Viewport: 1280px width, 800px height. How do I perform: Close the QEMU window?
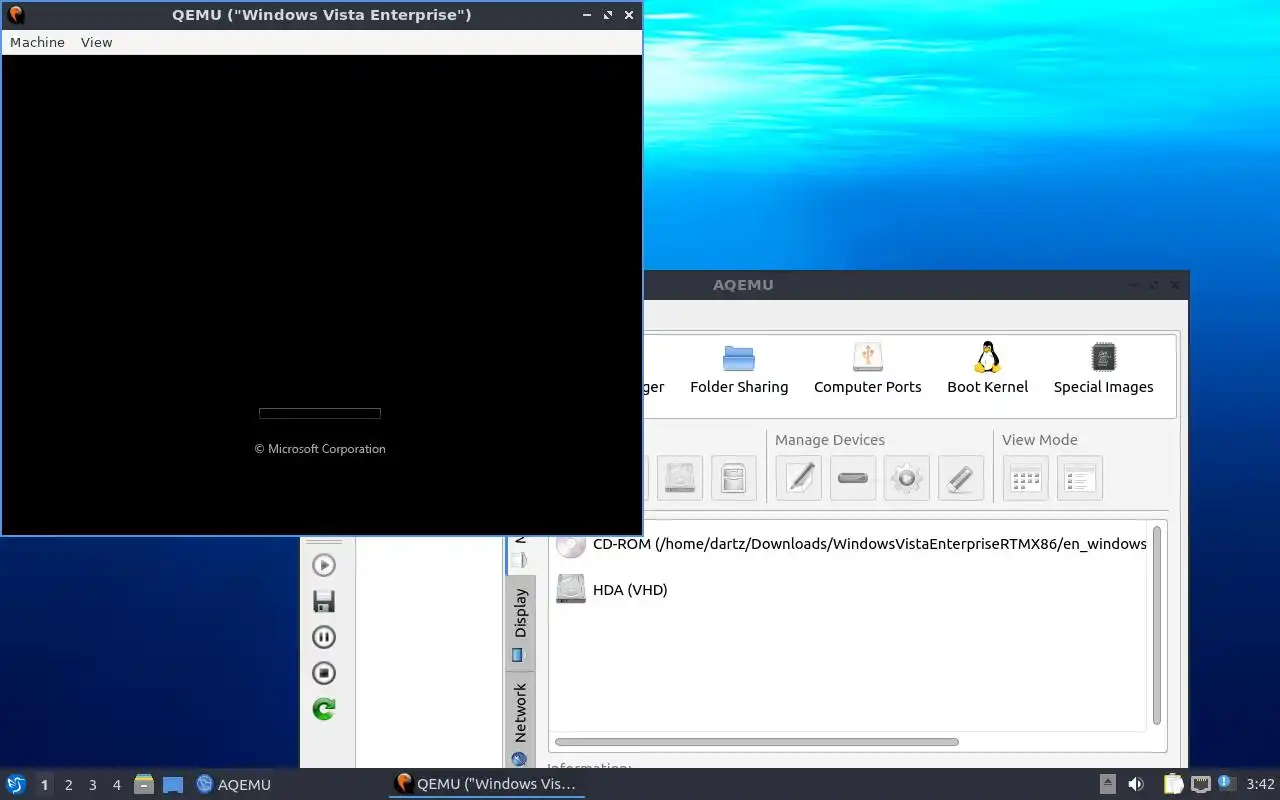(x=628, y=15)
